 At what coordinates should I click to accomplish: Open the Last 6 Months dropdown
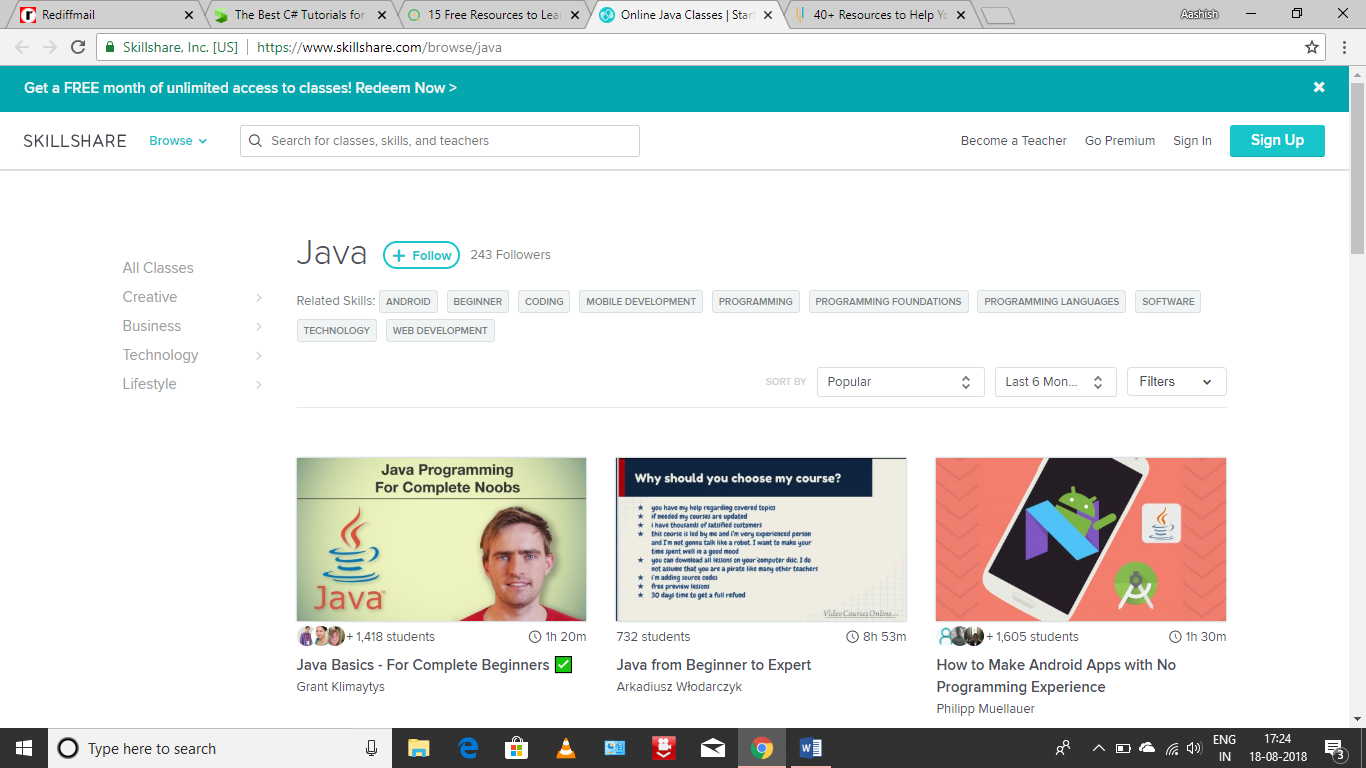(1055, 382)
